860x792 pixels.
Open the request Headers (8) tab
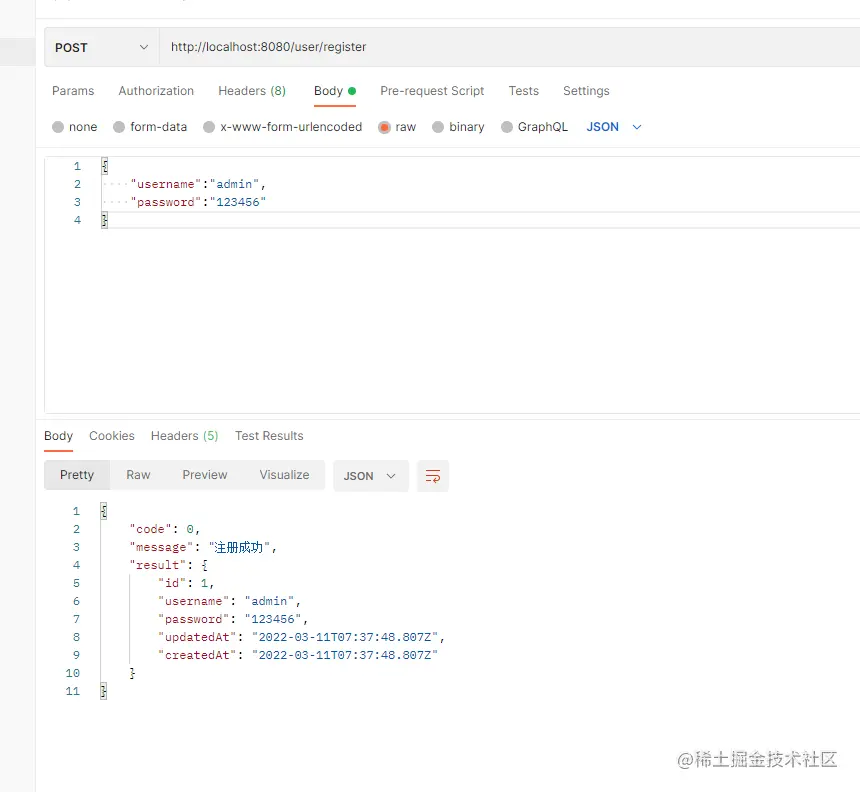[252, 90]
